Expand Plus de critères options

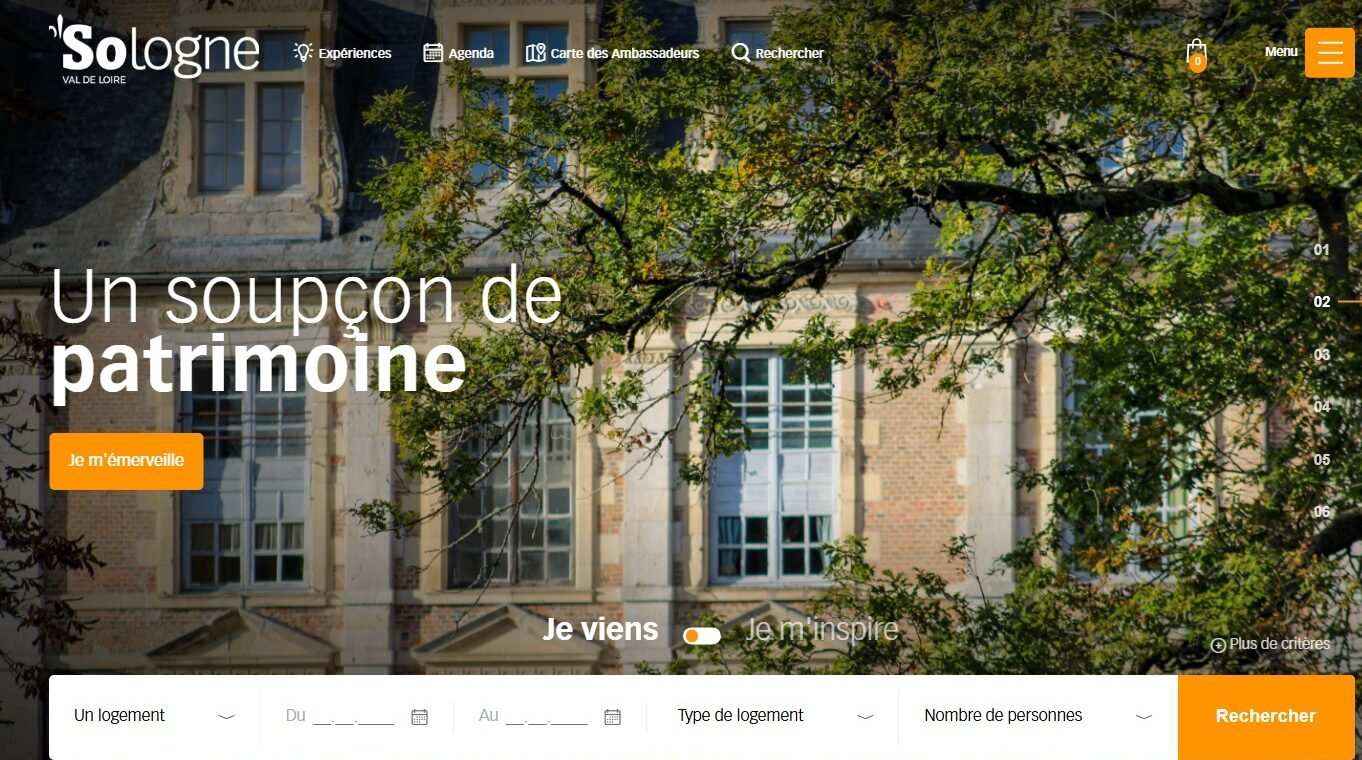(1270, 644)
